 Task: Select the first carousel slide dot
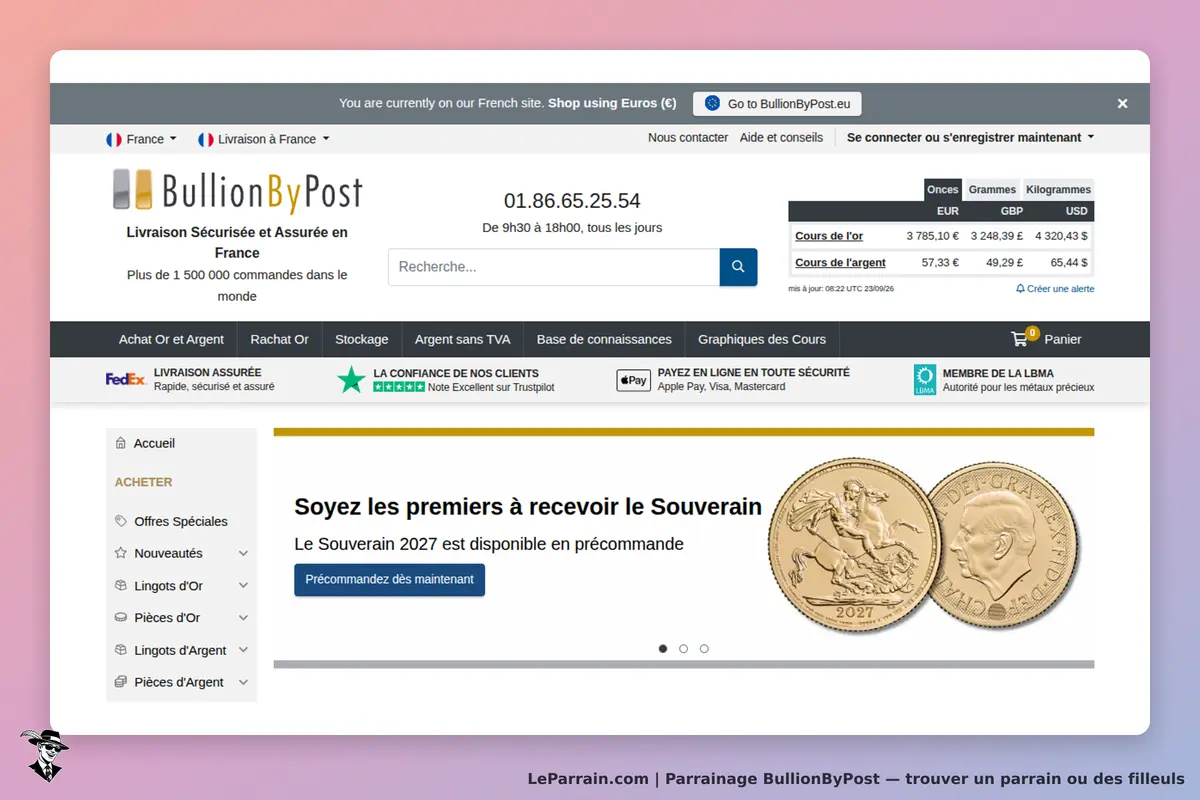click(x=663, y=649)
